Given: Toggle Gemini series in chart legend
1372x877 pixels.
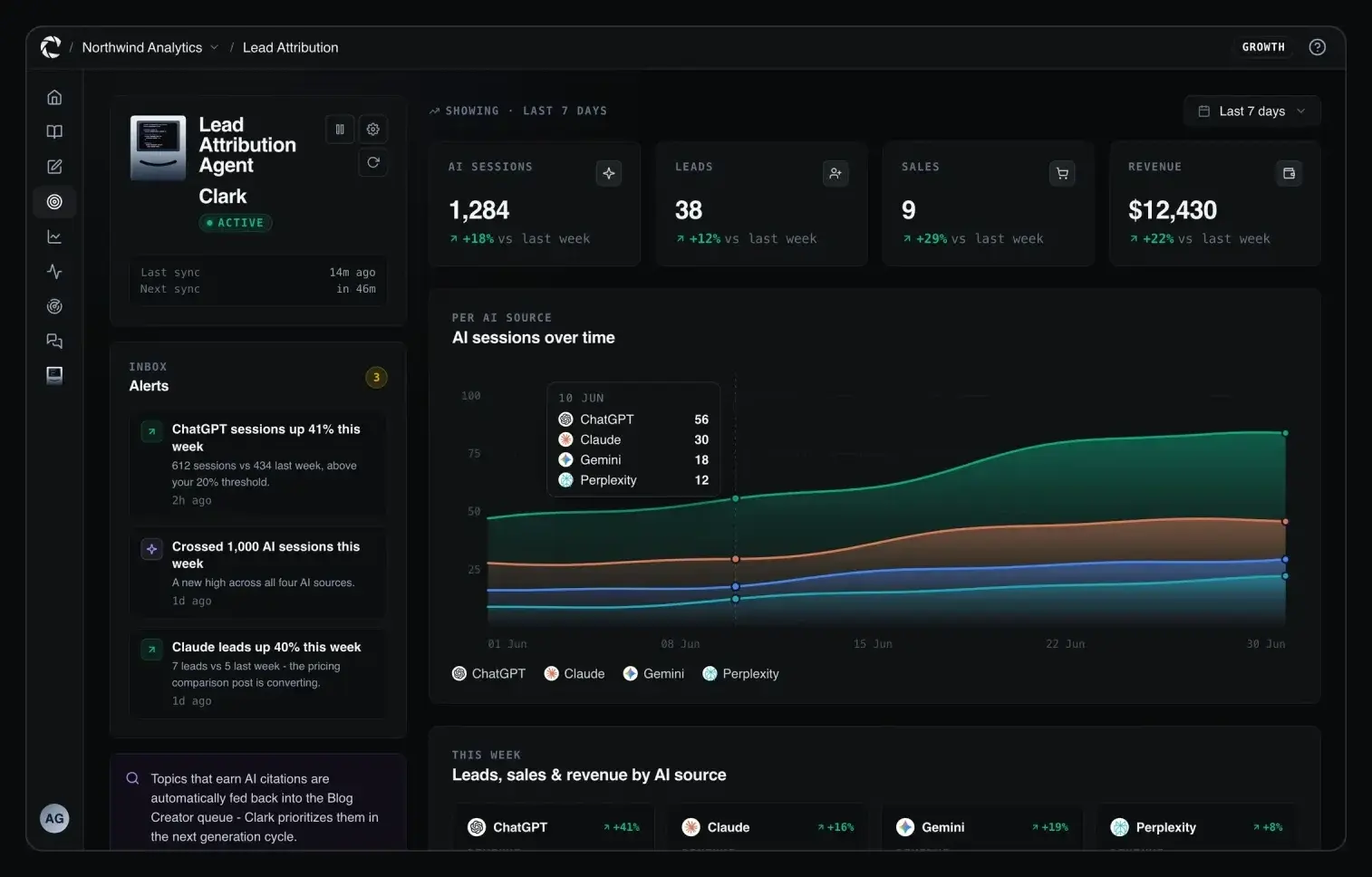Looking at the screenshot, I should coord(653,673).
